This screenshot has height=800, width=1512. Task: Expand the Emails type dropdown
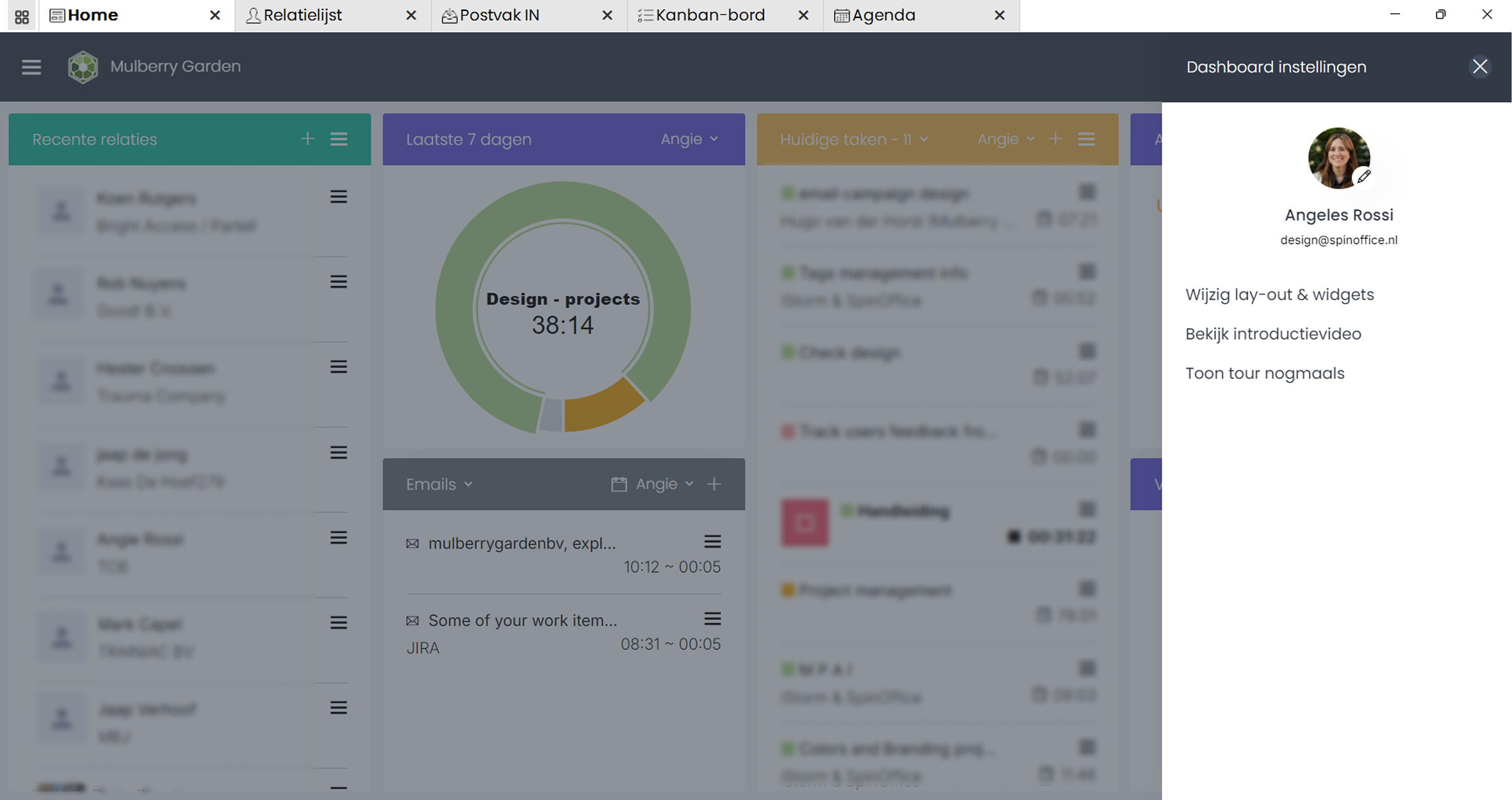pyautogui.click(x=439, y=485)
